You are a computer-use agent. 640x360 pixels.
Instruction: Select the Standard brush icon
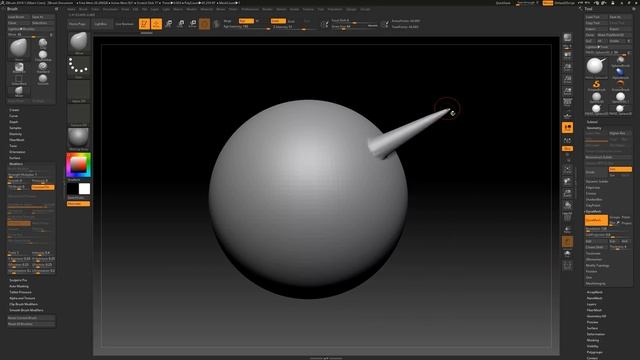pyautogui.click(x=43, y=67)
